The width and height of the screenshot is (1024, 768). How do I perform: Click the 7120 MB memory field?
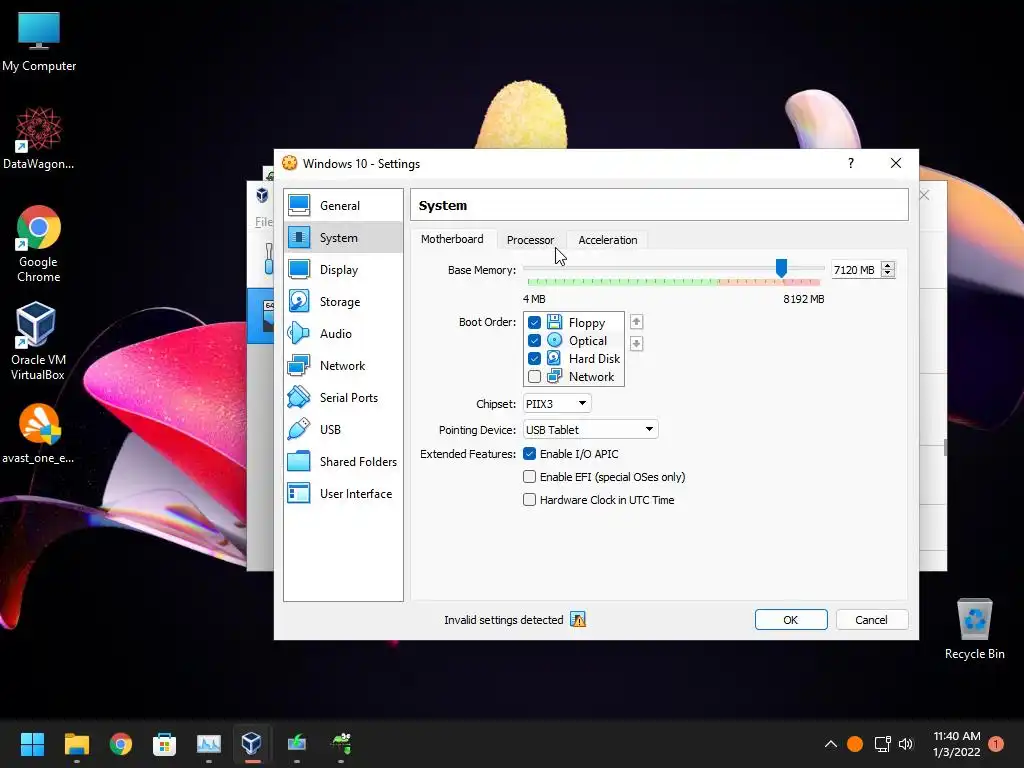pos(855,270)
